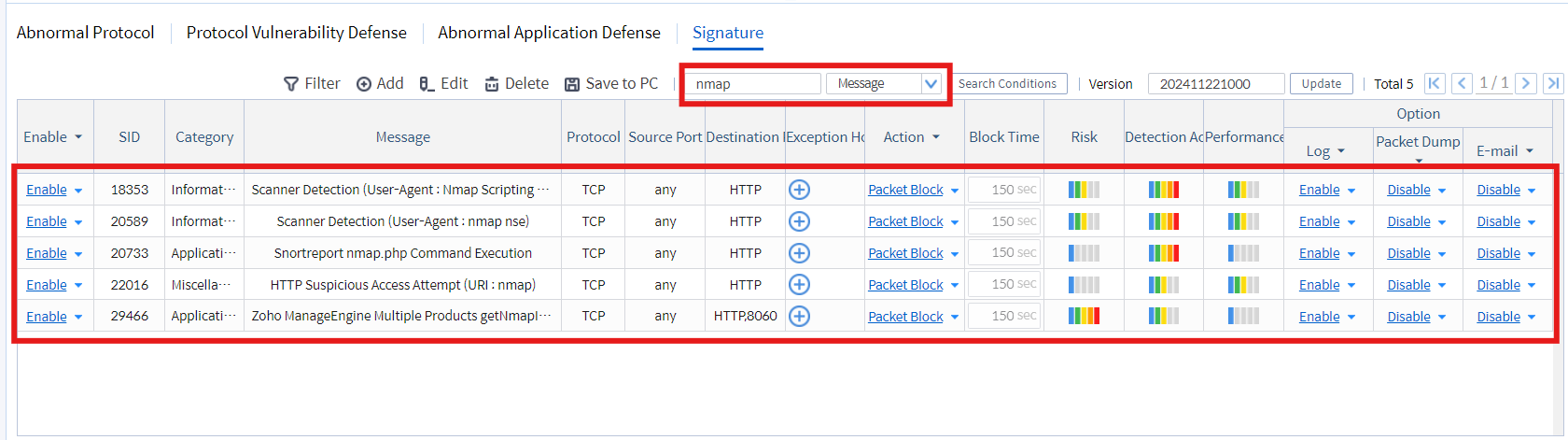Click the Update version button
The width and height of the screenshot is (1568, 440).
click(x=1322, y=84)
